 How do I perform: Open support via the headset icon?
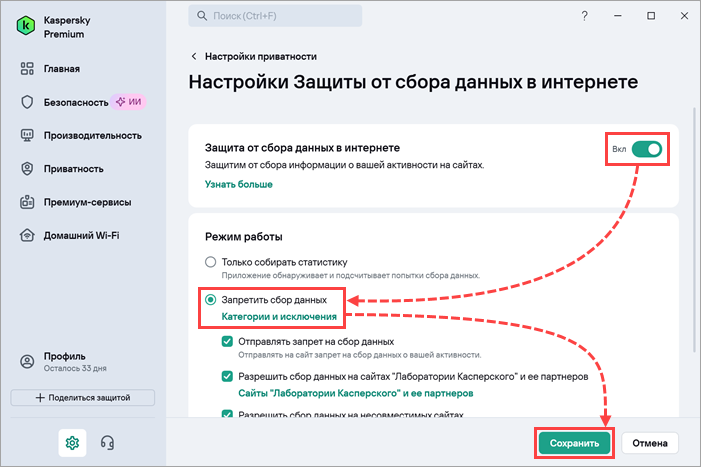107,443
